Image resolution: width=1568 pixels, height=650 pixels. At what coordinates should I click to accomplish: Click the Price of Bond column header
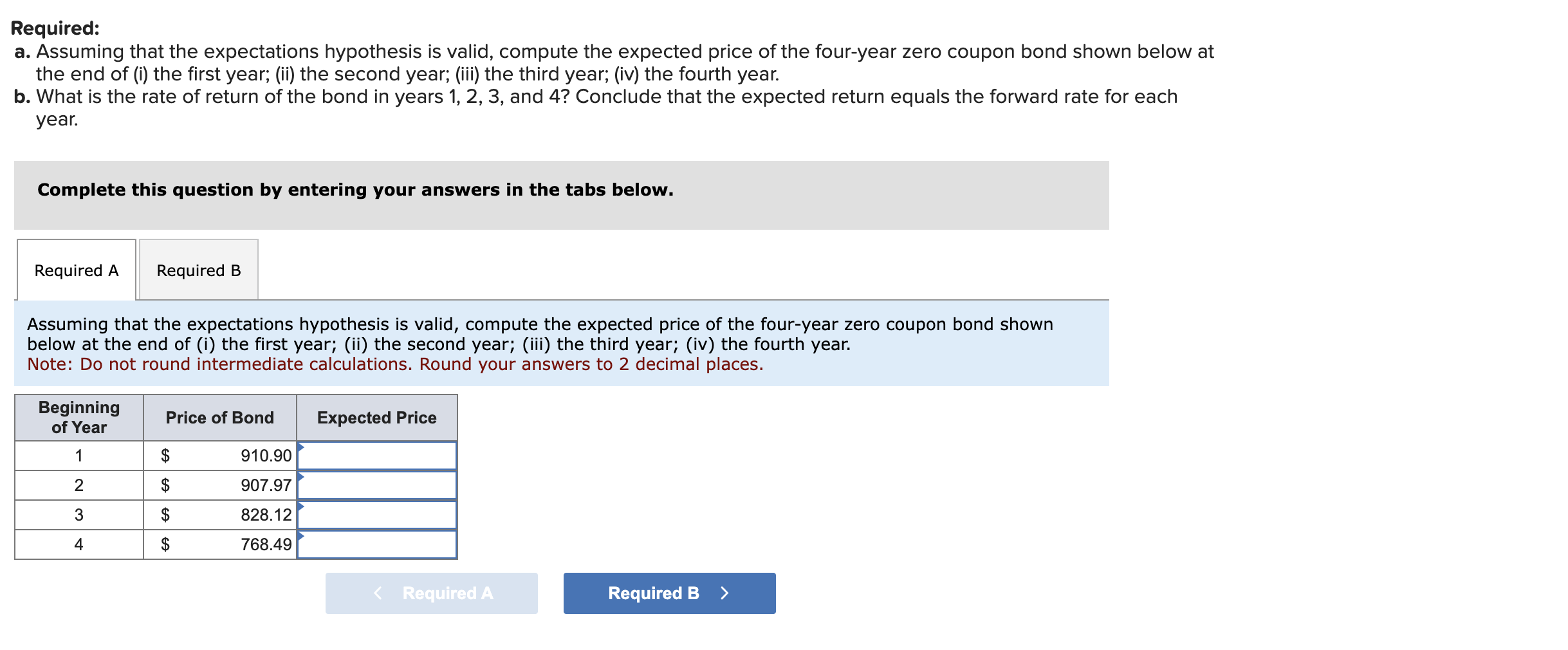pos(219,417)
